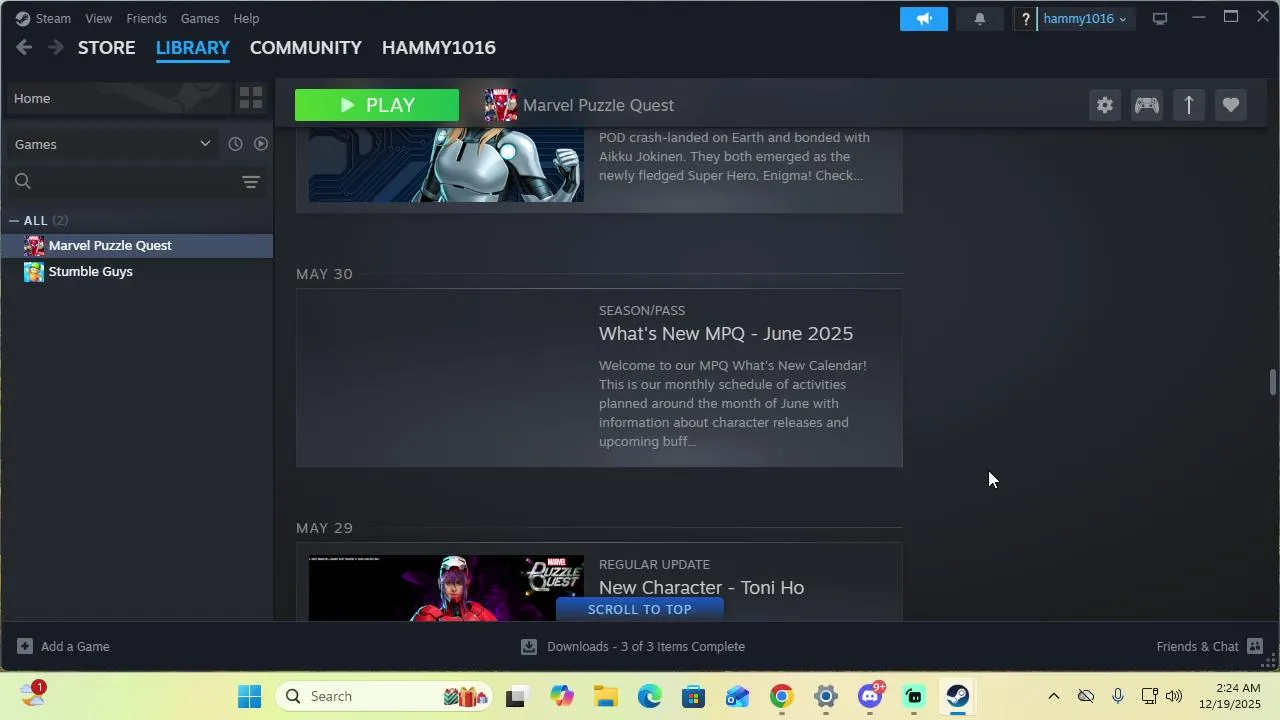Image resolution: width=1280 pixels, height=720 pixels.
Task: Add Marvel Puzzle Quest to favorites heart
Action: click(1231, 105)
